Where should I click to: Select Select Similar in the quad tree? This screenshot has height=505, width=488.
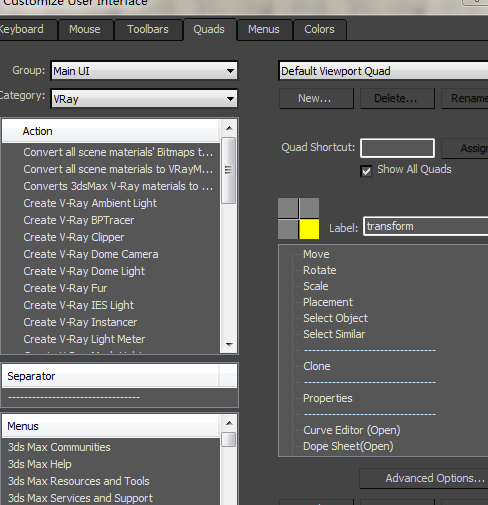click(334, 334)
